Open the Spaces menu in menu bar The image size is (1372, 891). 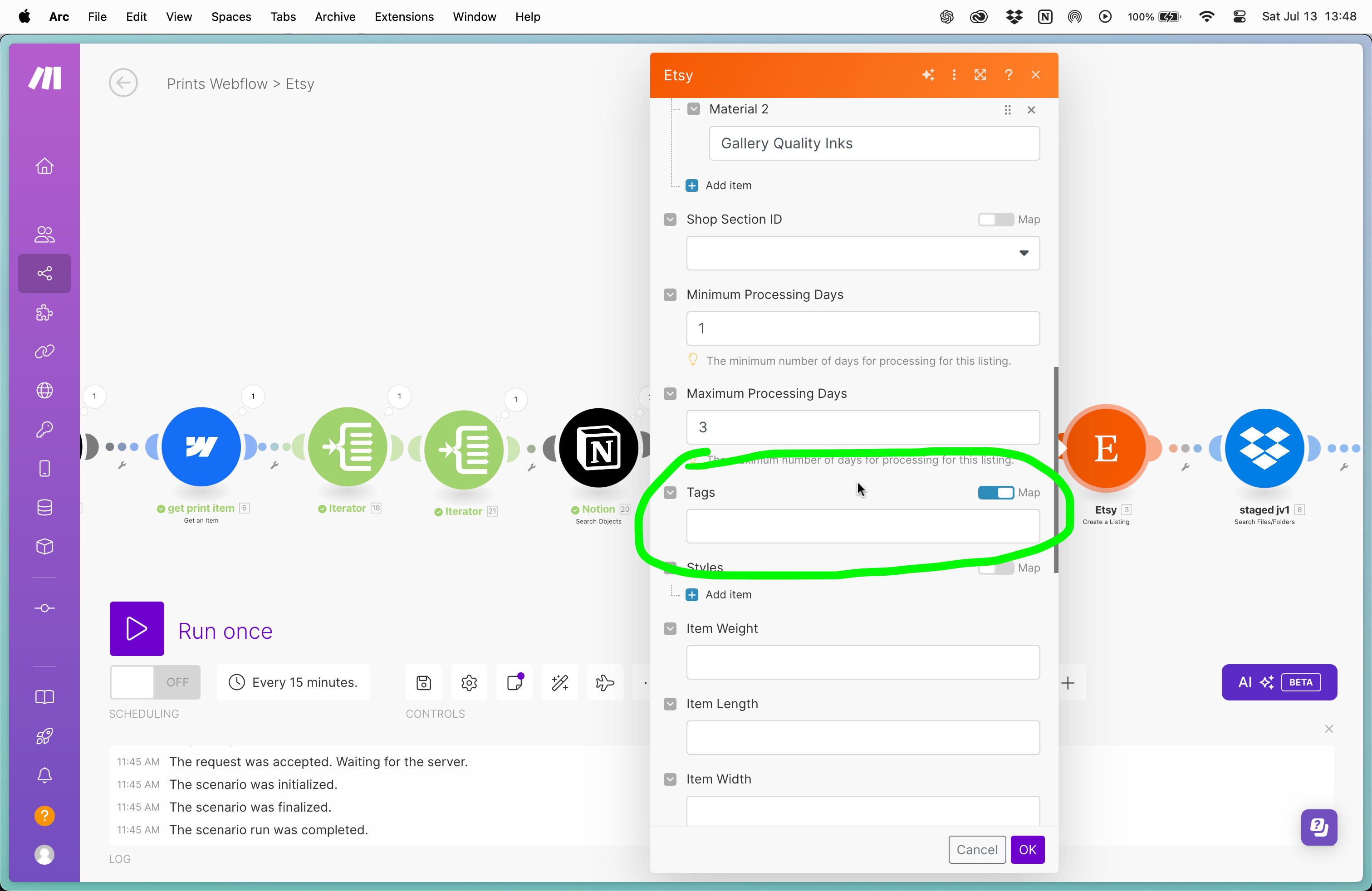[x=230, y=17]
